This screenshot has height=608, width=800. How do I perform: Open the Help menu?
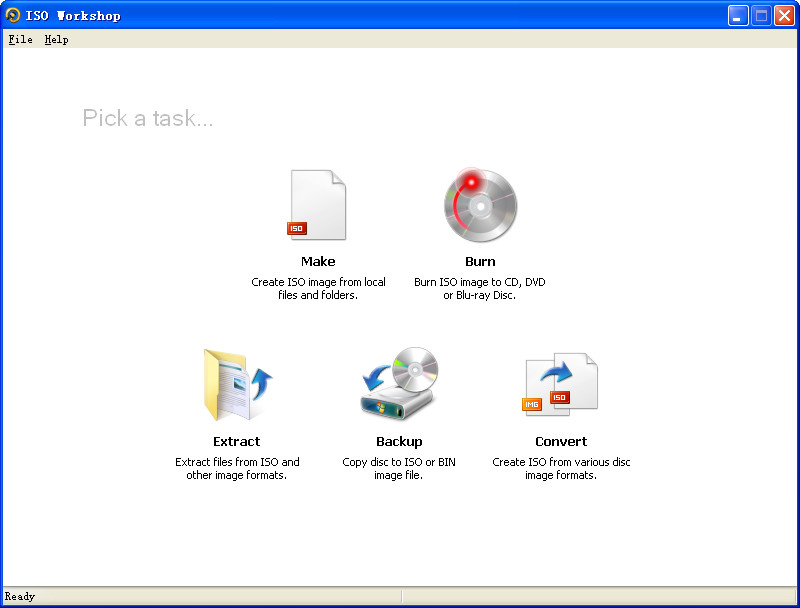coord(56,39)
